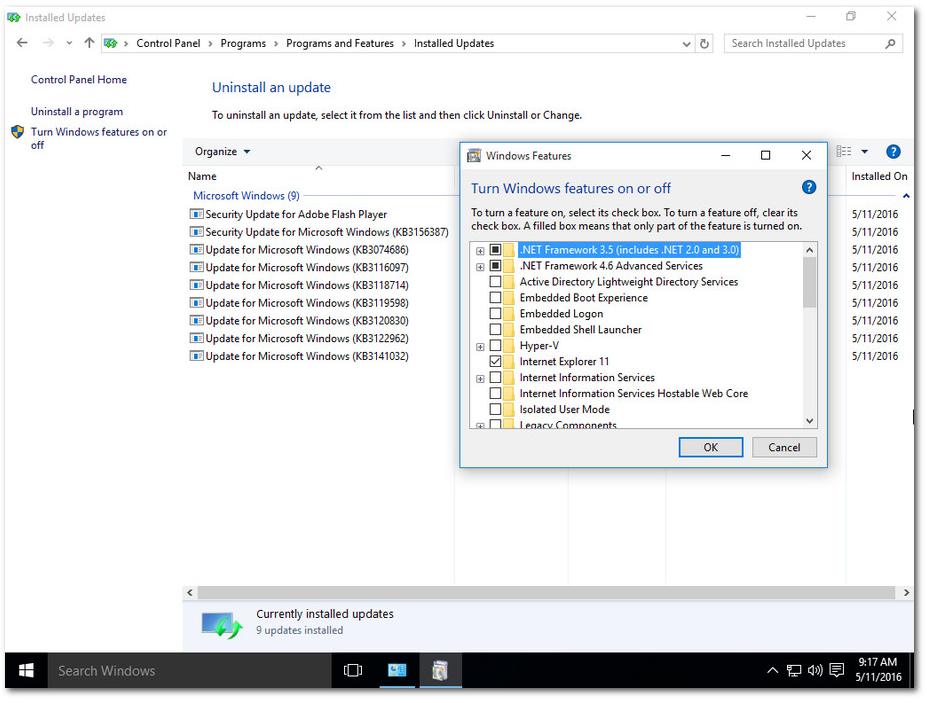Click the Windows Features title bar icon

click(474, 156)
